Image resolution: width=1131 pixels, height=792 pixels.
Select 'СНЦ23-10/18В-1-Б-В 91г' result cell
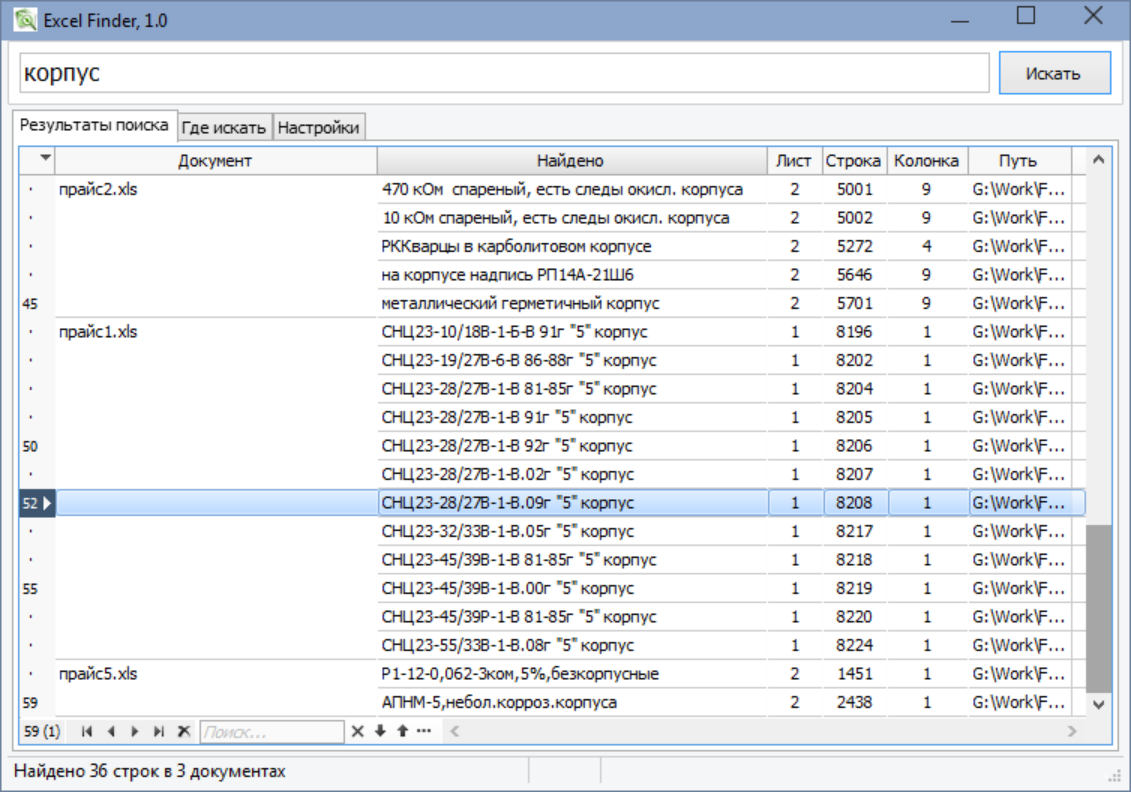pos(572,332)
